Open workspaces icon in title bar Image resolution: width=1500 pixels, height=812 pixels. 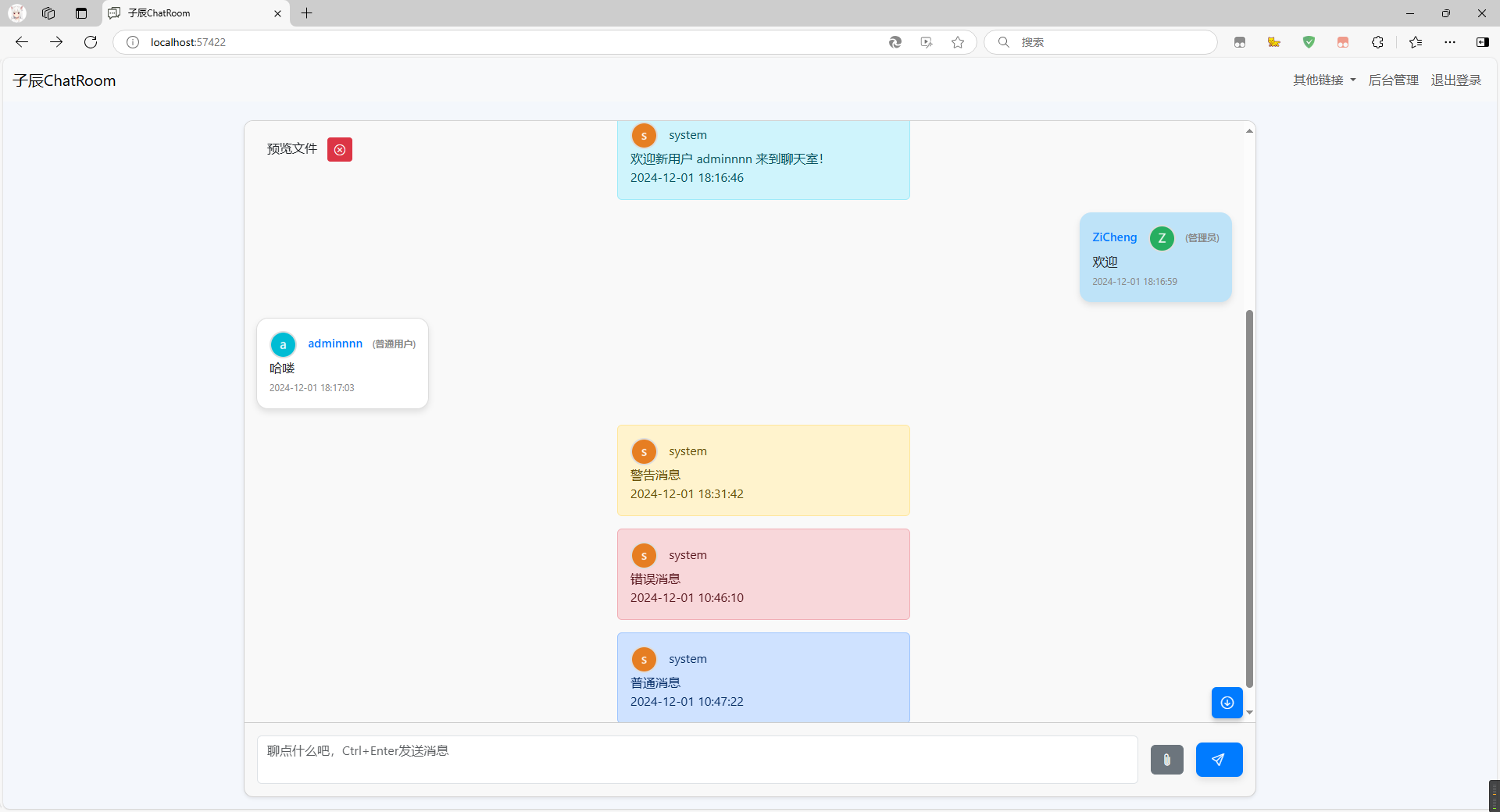pyautogui.click(x=48, y=13)
